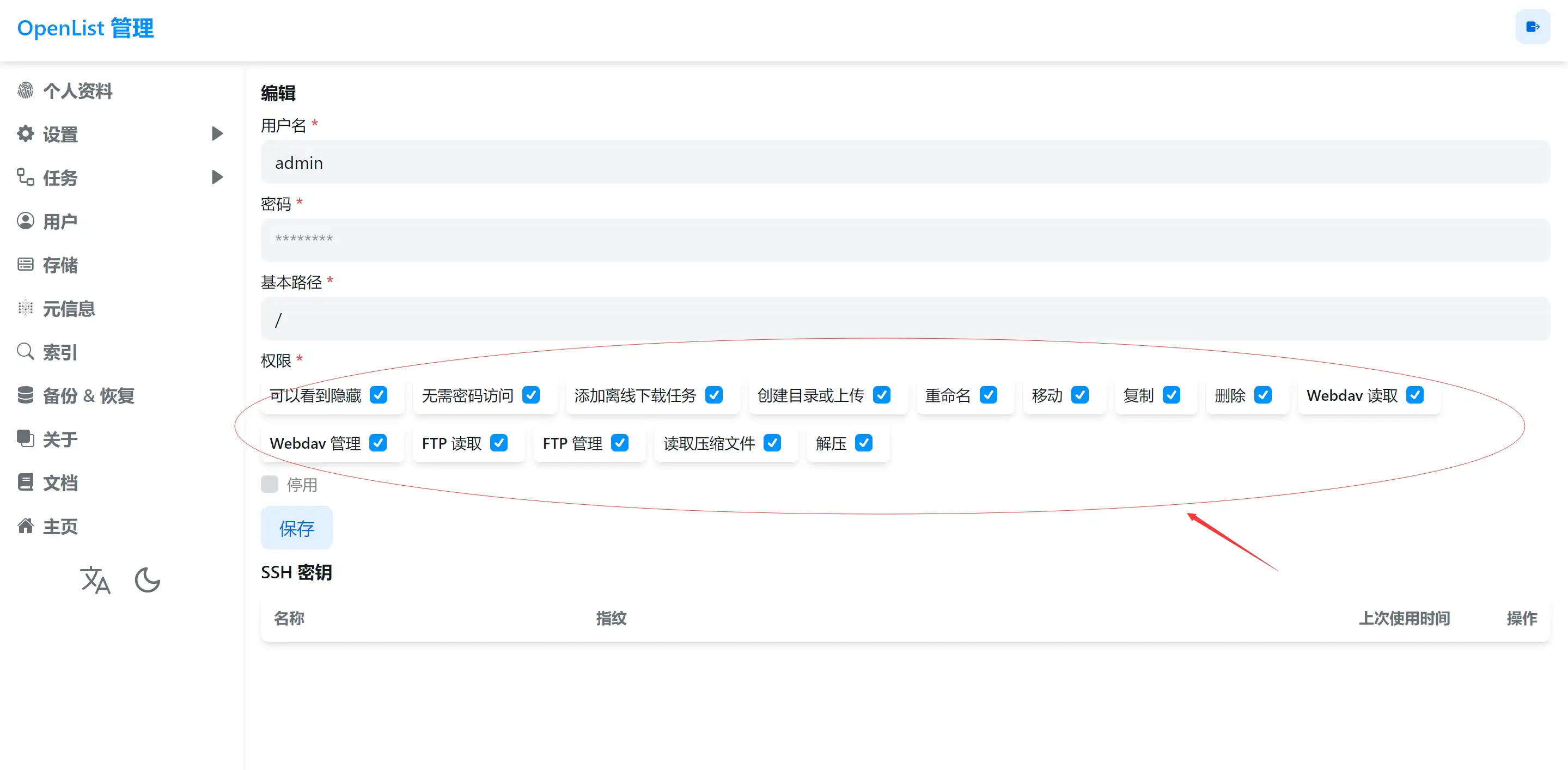Open the 存储 storage section
The width and height of the screenshot is (1568, 770).
(x=61, y=264)
